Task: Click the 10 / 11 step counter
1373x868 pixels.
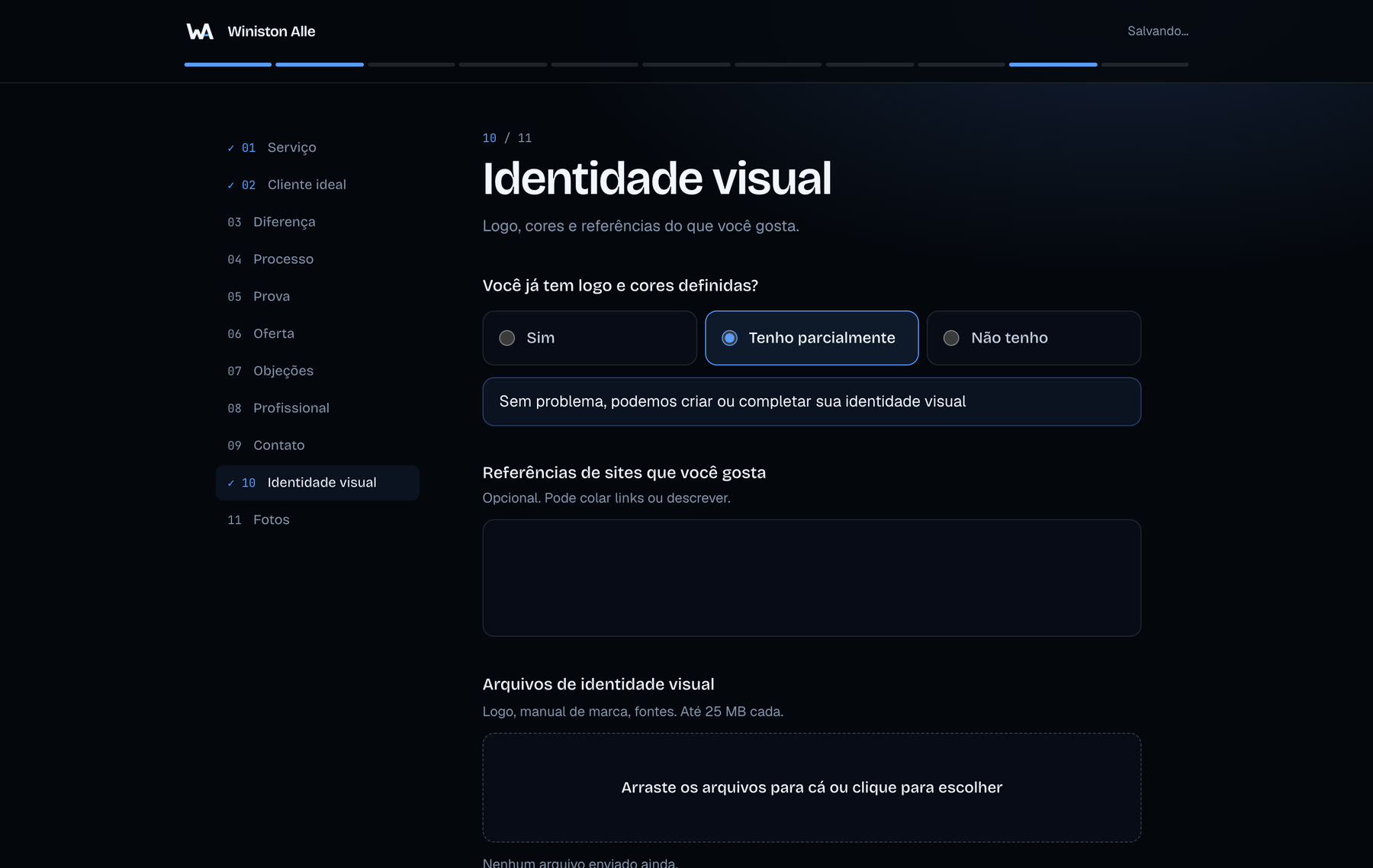Action: click(x=507, y=138)
